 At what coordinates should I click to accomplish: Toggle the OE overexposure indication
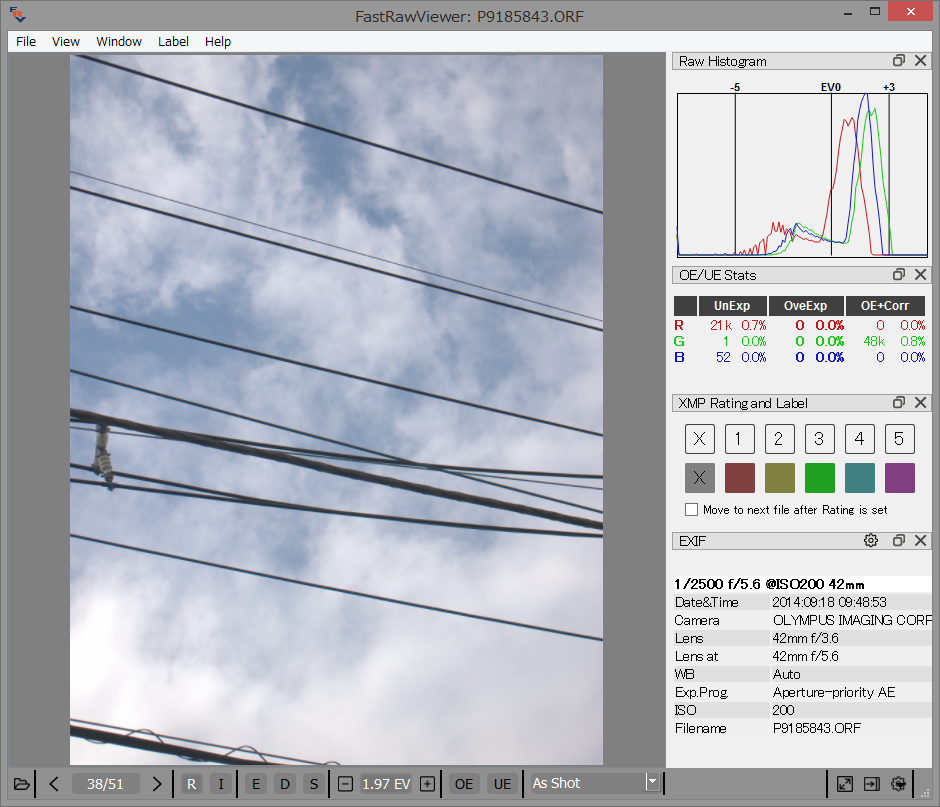[x=463, y=784]
